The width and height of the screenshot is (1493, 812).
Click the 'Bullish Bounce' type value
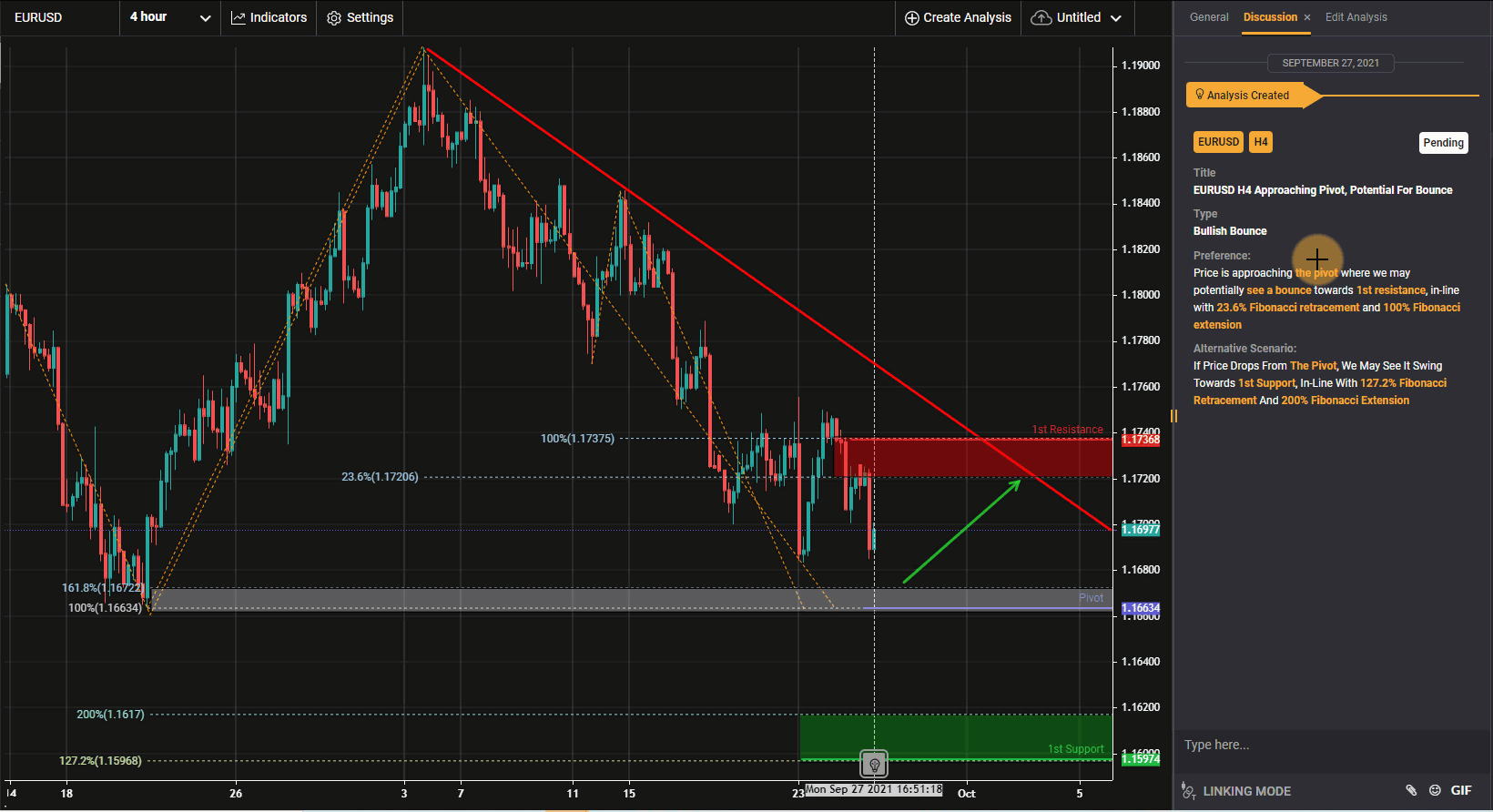(x=1230, y=231)
